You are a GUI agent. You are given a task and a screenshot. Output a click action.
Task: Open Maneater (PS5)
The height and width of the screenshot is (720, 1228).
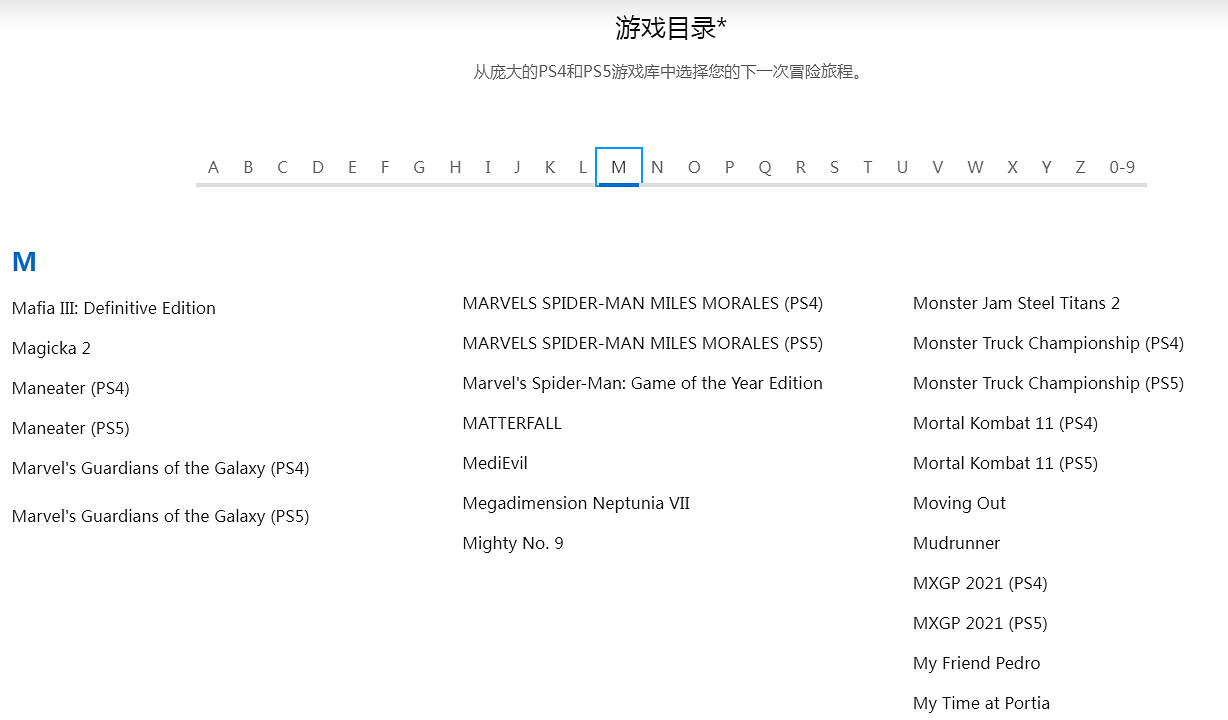point(70,428)
